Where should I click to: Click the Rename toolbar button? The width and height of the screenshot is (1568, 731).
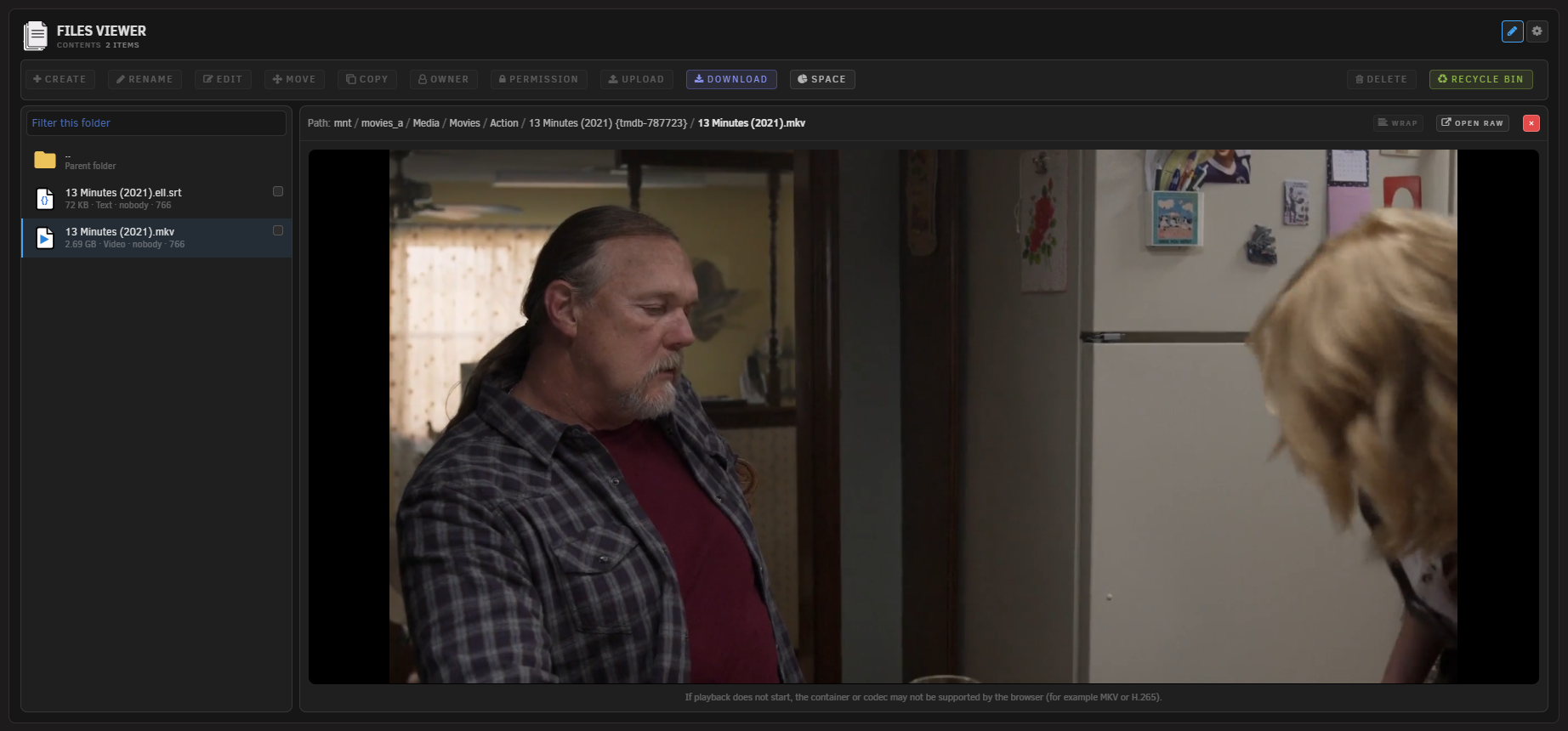coord(145,79)
